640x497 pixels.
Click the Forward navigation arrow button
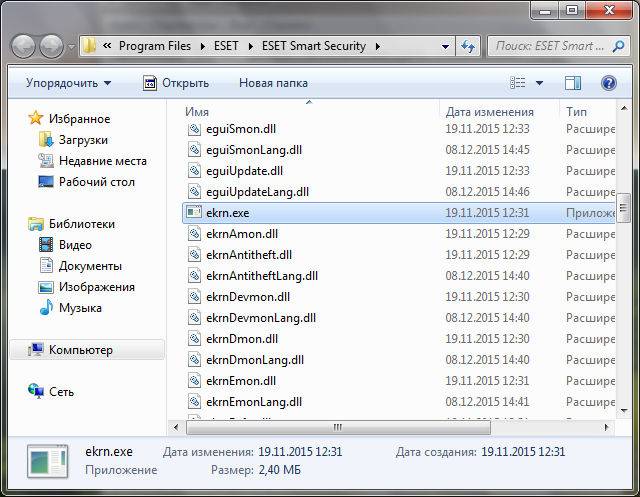pos(51,46)
